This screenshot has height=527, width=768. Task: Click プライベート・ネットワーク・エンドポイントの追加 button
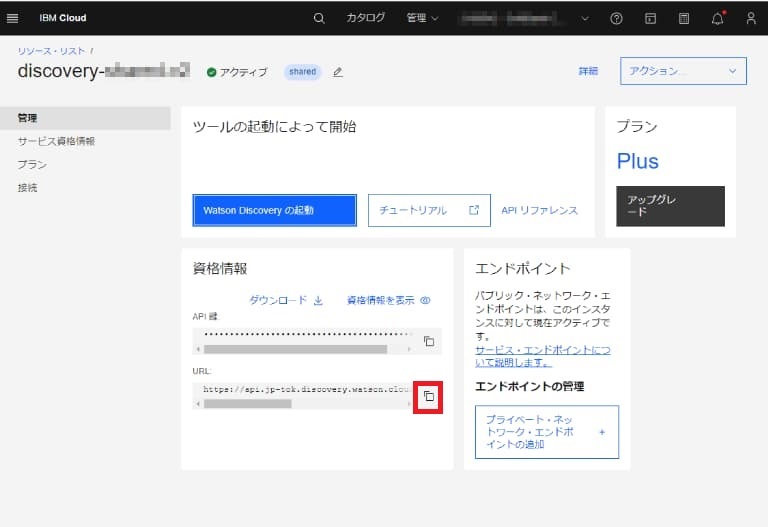[x=546, y=432]
